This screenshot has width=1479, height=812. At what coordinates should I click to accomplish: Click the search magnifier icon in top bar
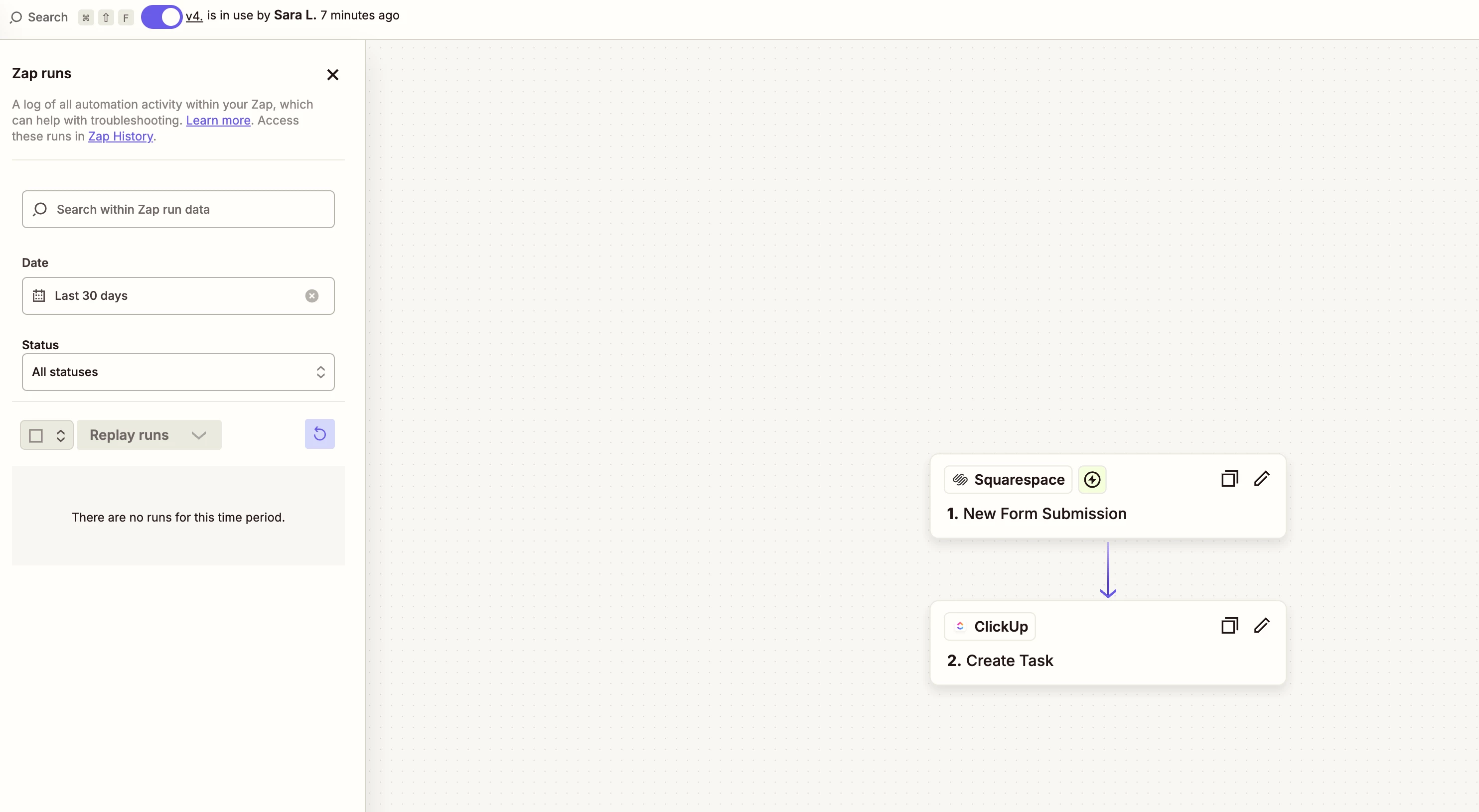point(16,17)
